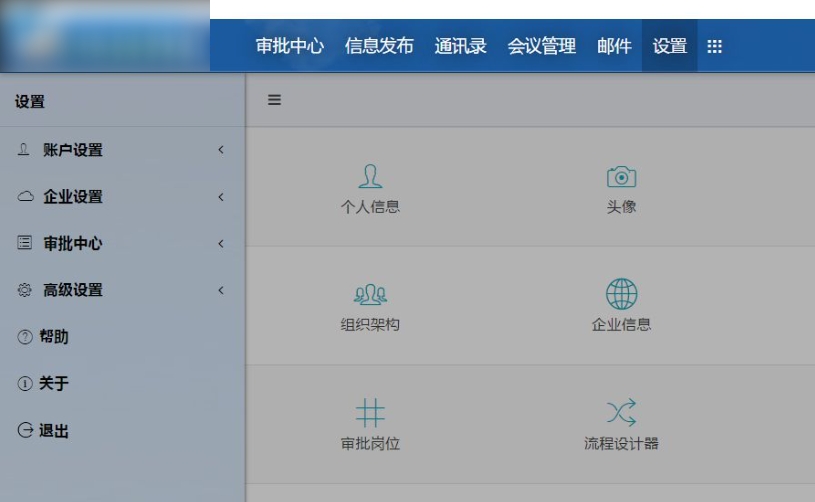Switch to 审批中心 in top navigation

pos(290,46)
